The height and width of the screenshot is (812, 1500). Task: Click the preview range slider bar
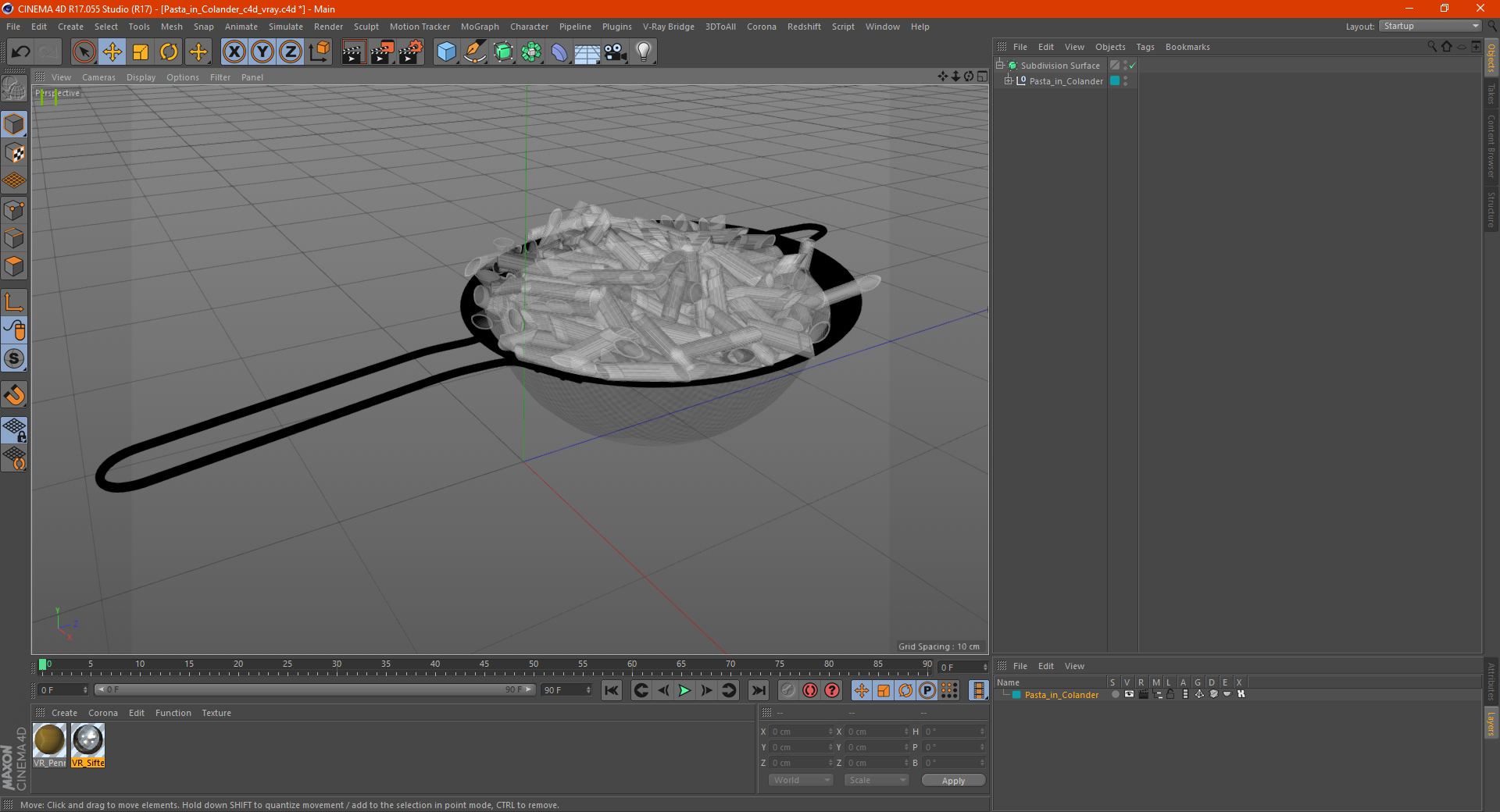315,689
